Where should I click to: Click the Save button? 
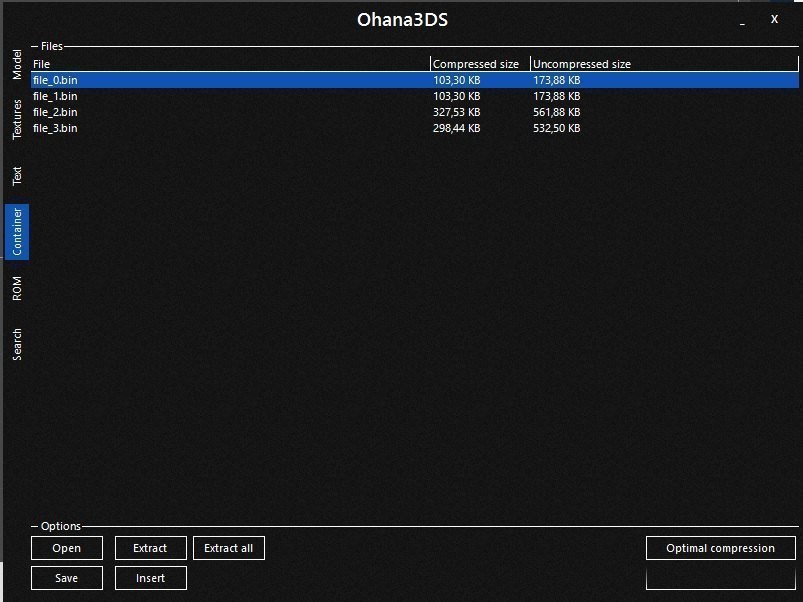[67, 578]
